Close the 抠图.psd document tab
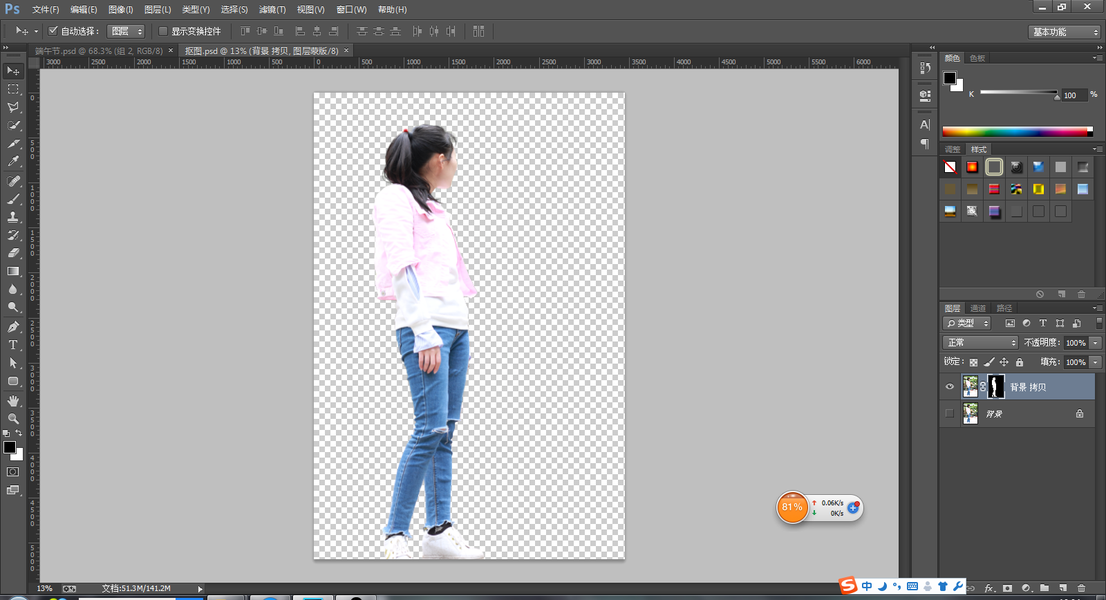The height and width of the screenshot is (600, 1106). [346, 51]
